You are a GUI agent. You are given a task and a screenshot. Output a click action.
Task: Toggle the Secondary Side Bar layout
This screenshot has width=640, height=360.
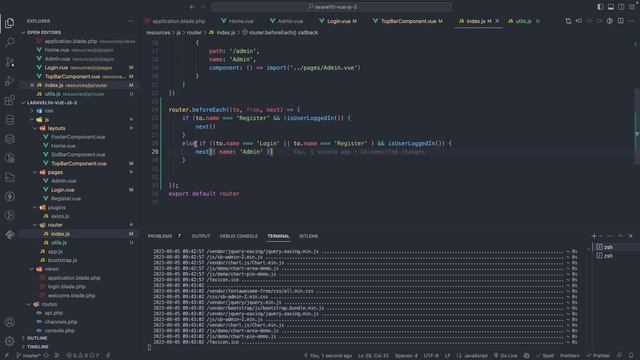[621, 7]
